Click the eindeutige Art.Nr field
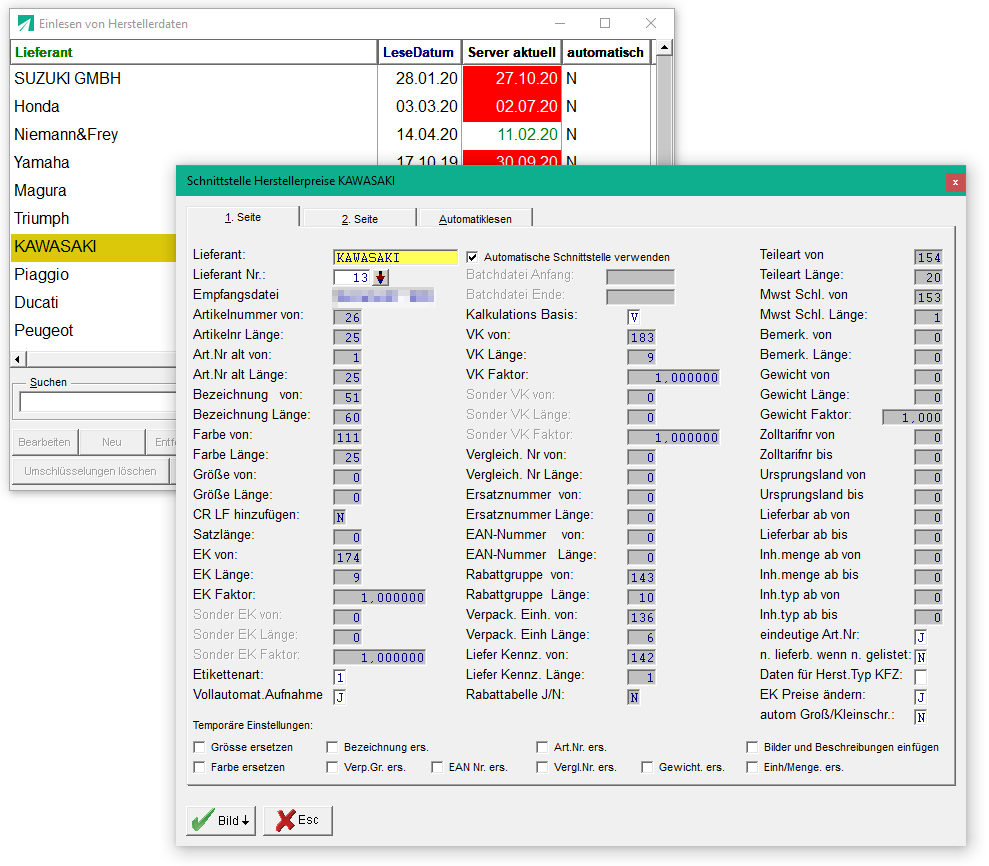Screen dimensions: 989x866 pyautogui.click(x=921, y=637)
